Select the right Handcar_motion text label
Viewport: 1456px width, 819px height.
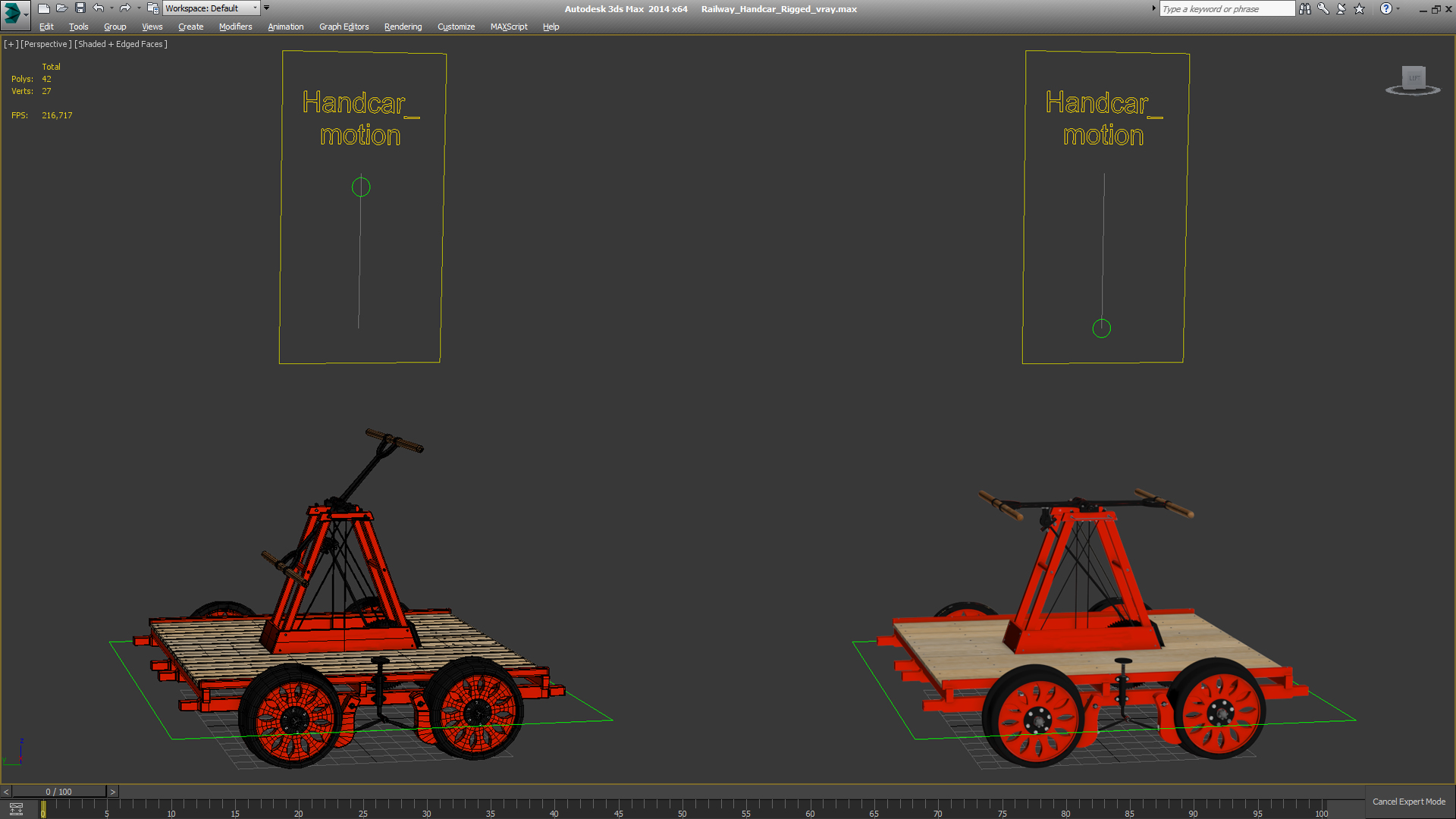tap(1103, 119)
